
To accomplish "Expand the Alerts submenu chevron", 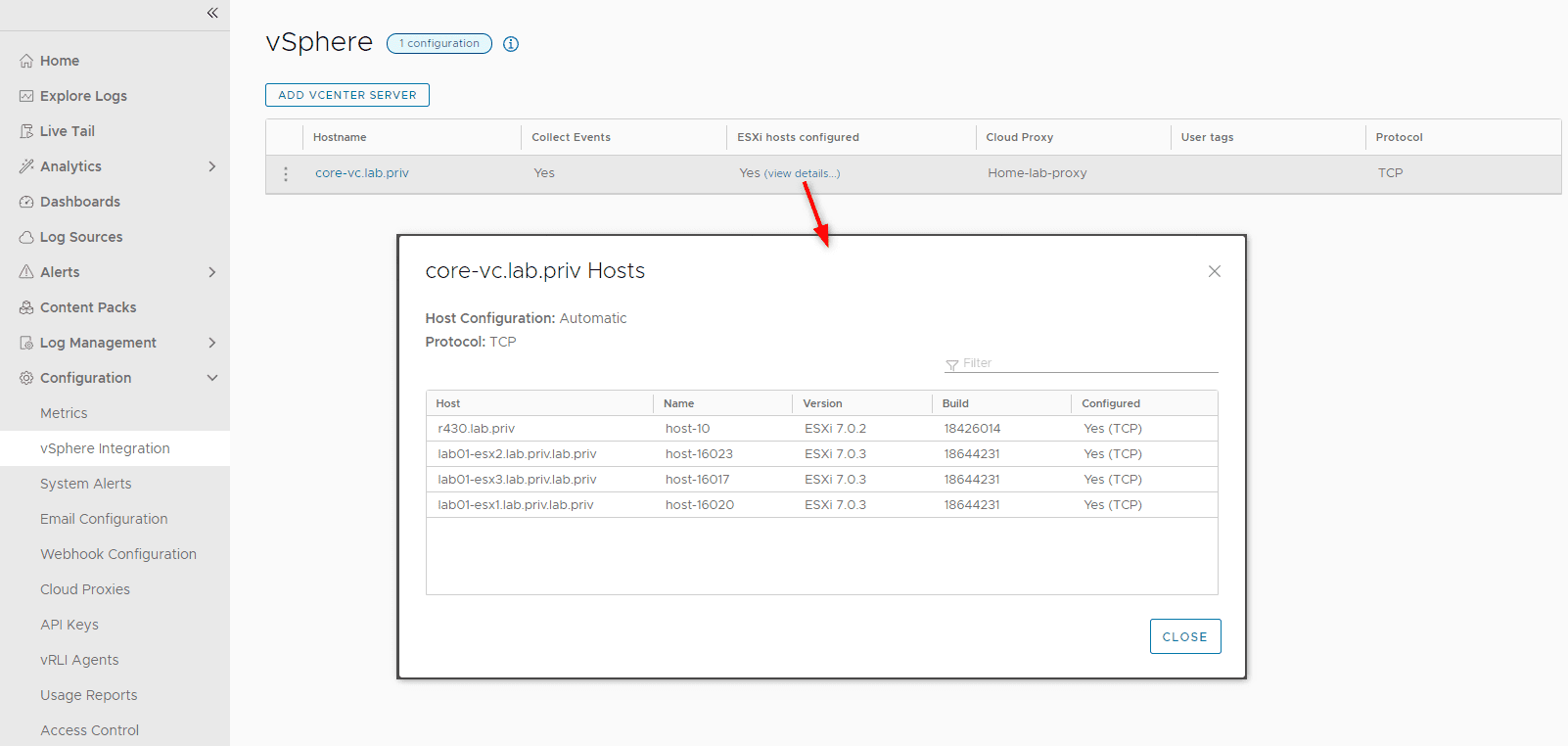I will click(212, 272).
